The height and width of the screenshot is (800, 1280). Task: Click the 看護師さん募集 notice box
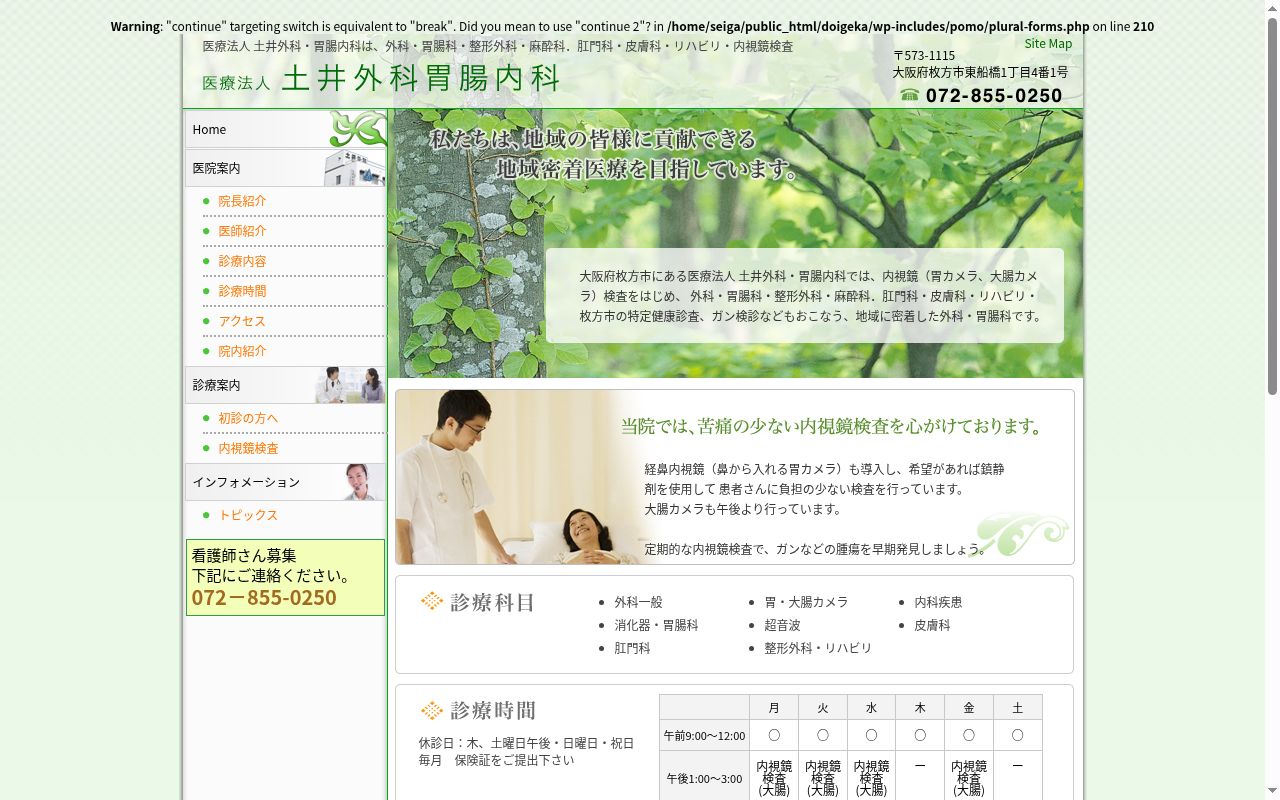coord(285,578)
